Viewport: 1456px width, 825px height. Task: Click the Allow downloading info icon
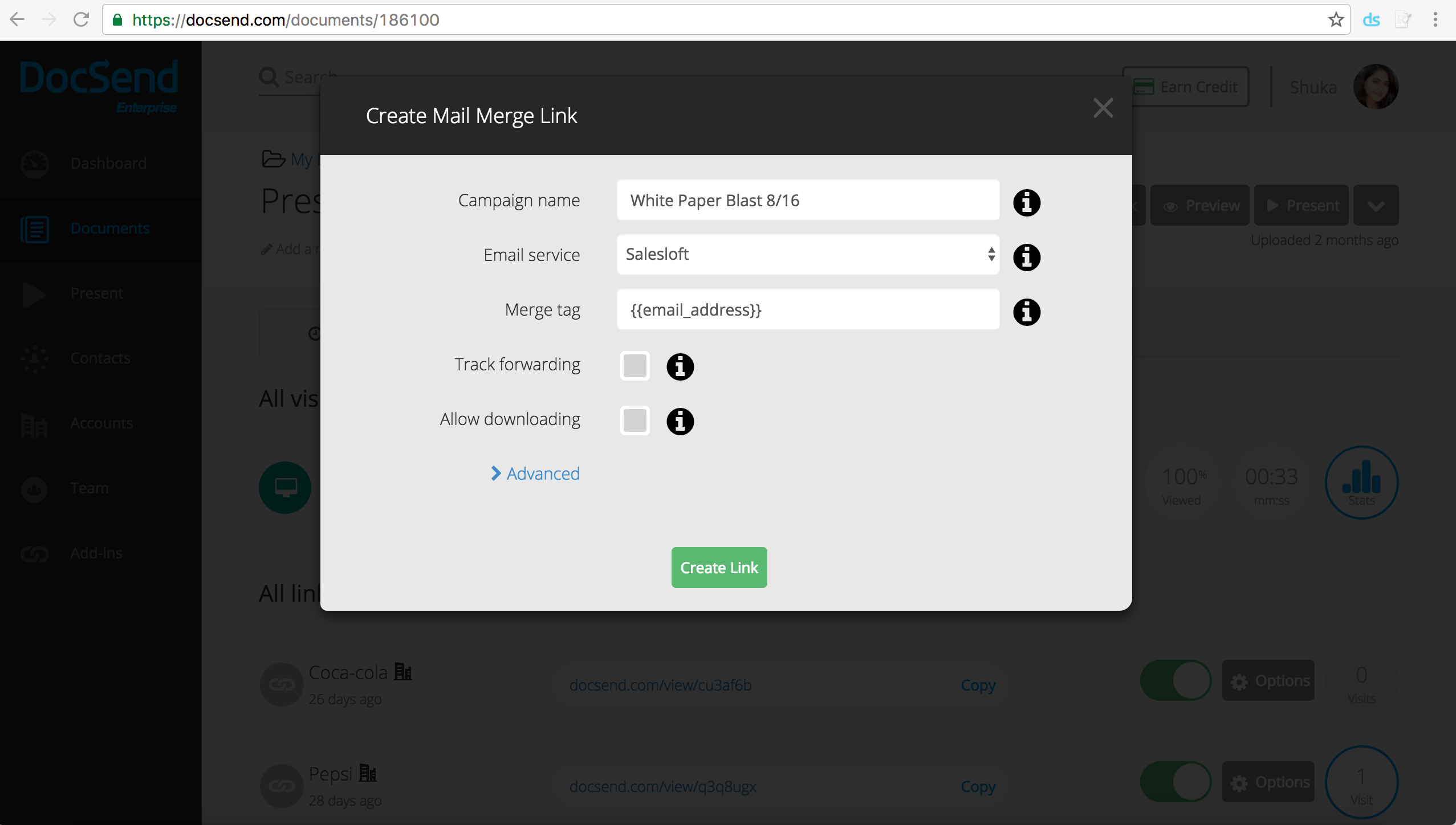[x=680, y=421]
